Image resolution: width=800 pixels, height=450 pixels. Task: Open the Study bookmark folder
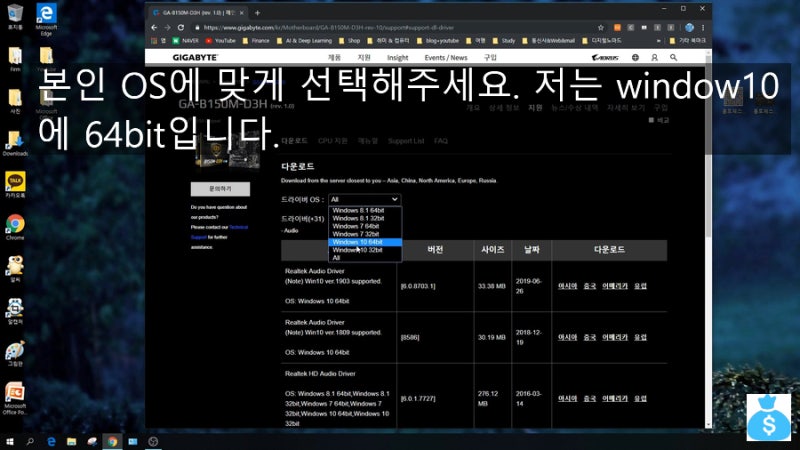point(504,41)
